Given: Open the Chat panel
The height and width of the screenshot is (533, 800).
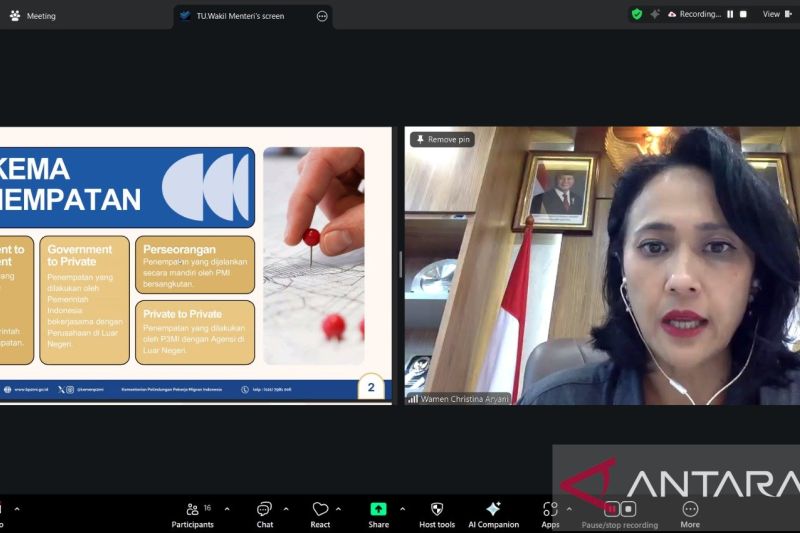Looking at the screenshot, I should 264,510.
